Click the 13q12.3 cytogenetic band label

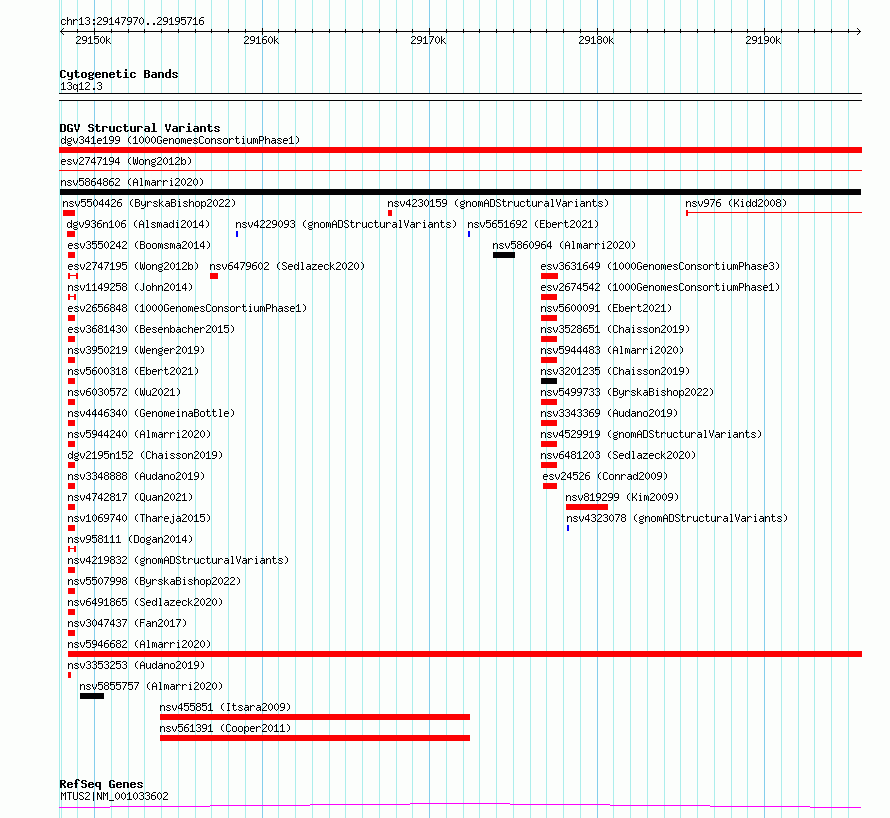(x=81, y=86)
